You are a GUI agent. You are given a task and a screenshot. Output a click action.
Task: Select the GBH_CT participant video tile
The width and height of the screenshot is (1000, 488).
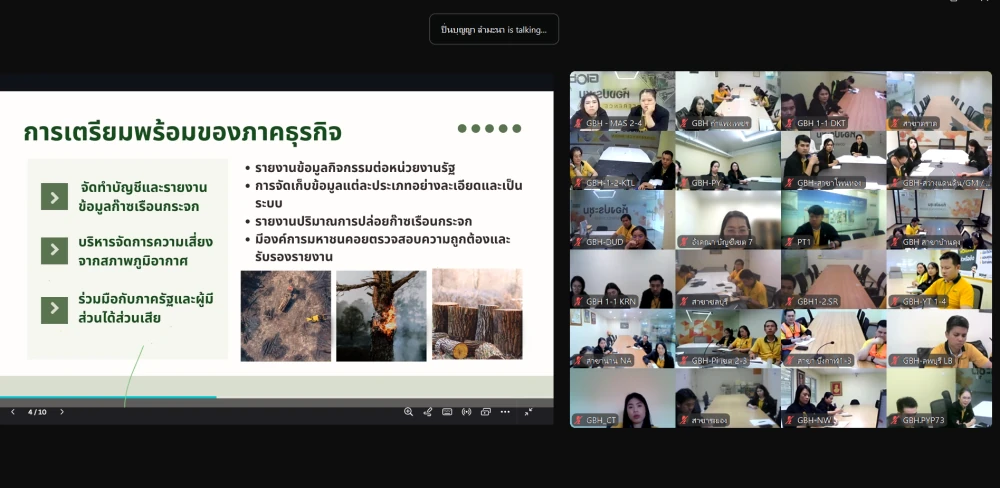coord(622,397)
